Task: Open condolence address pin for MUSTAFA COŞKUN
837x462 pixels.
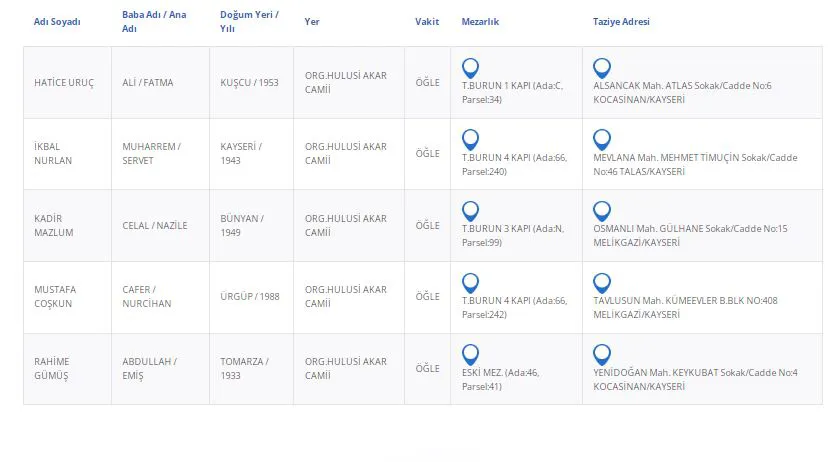Action: pyautogui.click(x=601, y=282)
